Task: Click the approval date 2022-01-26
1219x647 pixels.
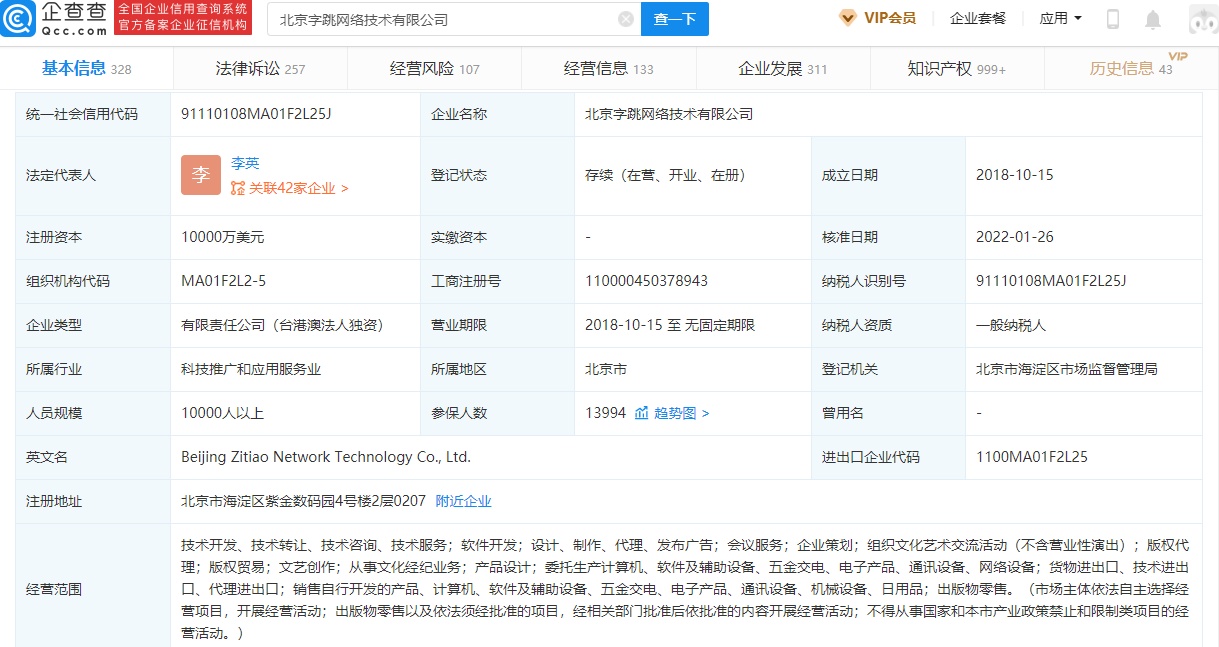Action: [x=1014, y=237]
